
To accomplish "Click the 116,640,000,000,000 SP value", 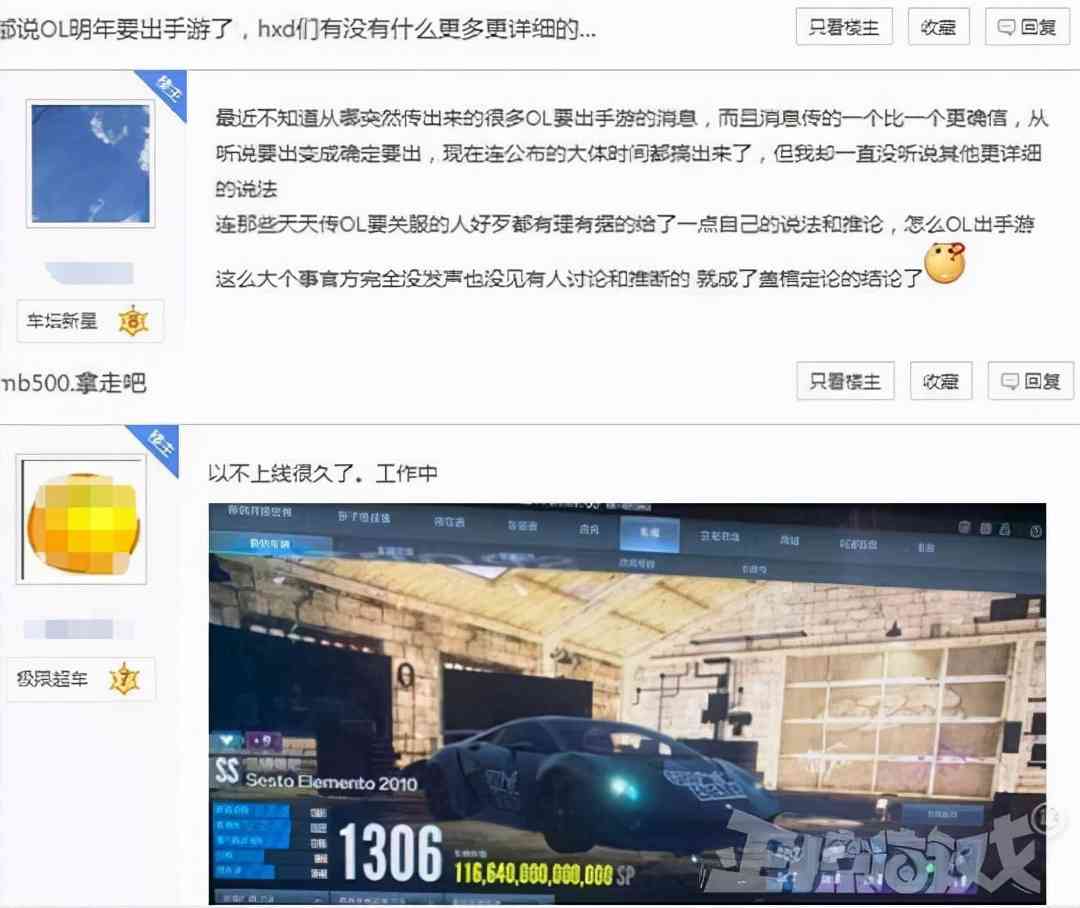I will [x=543, y=875].
